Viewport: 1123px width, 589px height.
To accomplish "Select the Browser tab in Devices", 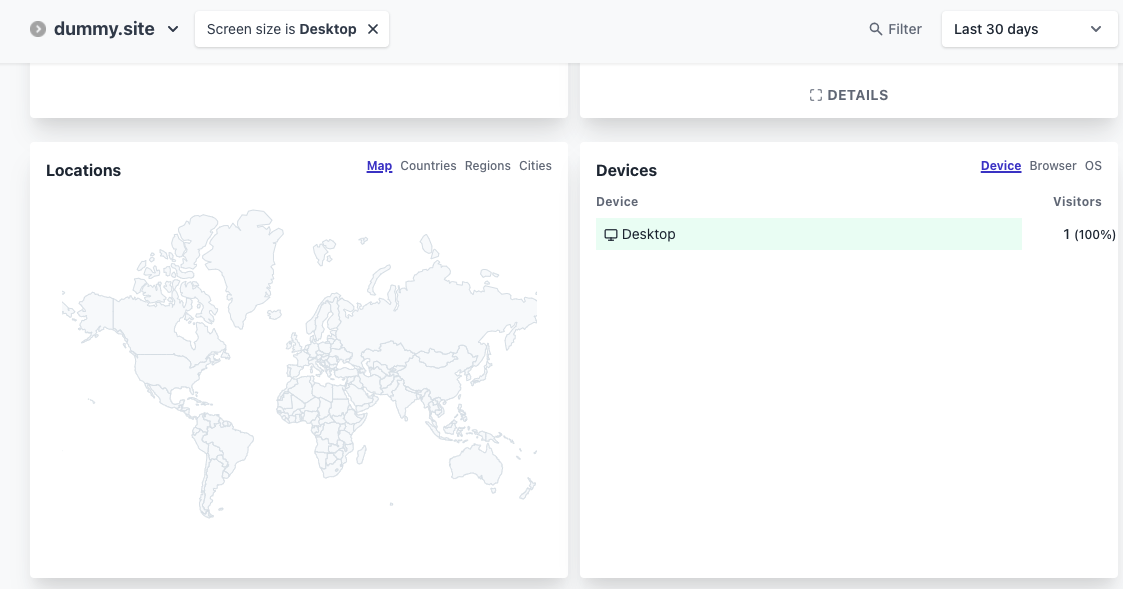I will pyautogui.click(x=1053, y=166).
